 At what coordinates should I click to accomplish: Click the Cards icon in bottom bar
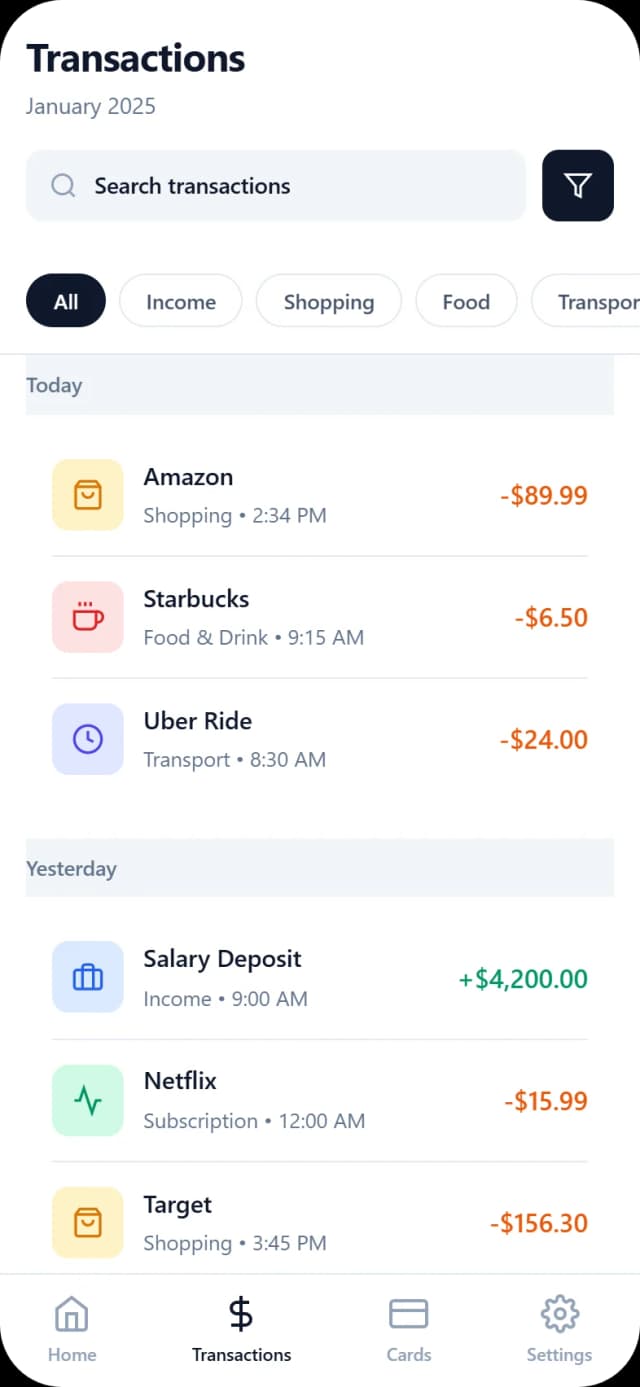tap(408, 1314)
